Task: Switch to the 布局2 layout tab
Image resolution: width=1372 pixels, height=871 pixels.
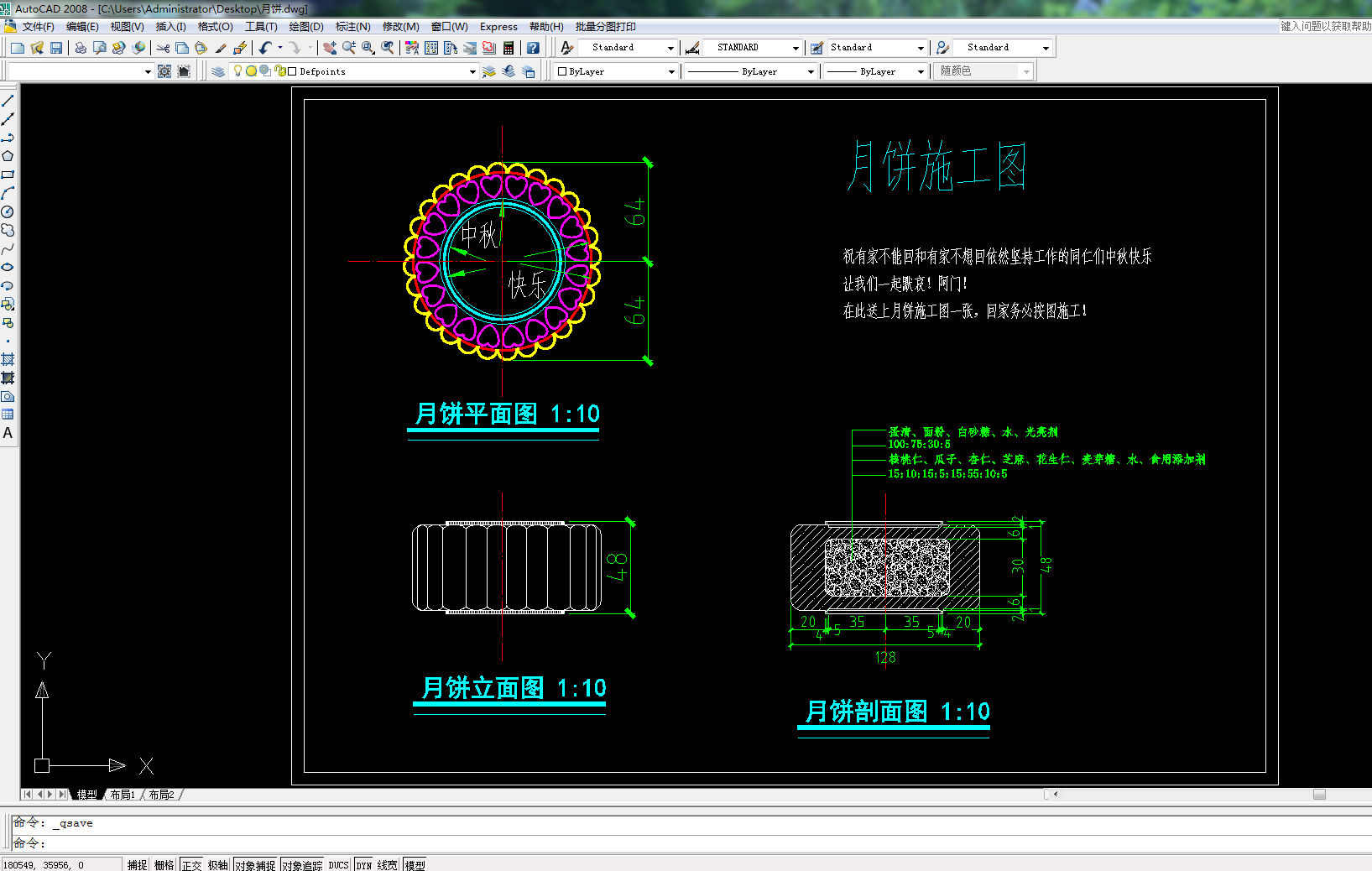Action: pos(161,795)
